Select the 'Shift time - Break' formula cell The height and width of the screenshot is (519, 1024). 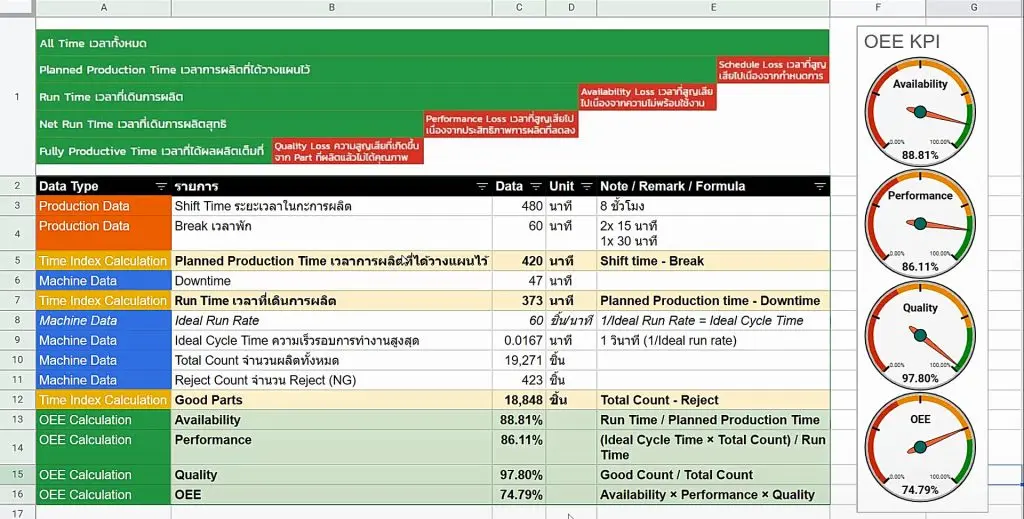pos(713,261)
